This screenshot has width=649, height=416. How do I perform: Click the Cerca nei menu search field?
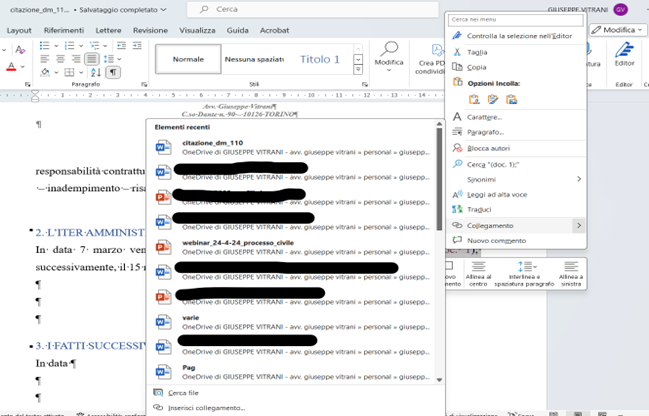click(x=515, y=19)
